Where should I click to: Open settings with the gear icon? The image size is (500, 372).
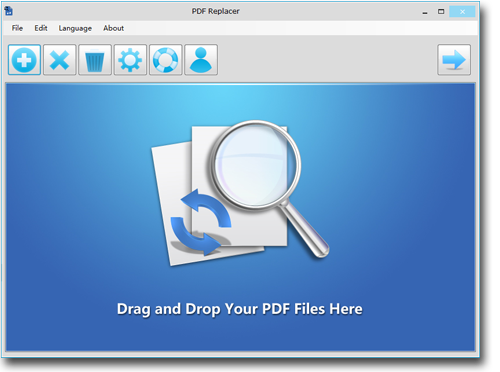tap(130, 60)
